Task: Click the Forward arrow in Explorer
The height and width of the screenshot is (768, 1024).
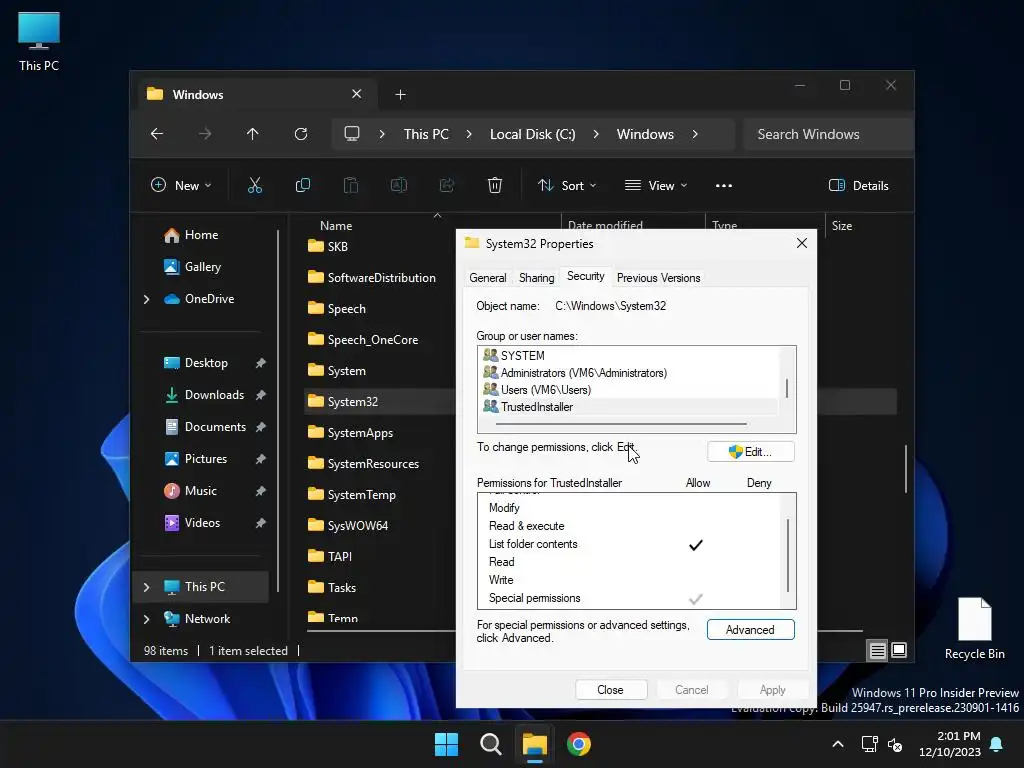Action: 205,134
